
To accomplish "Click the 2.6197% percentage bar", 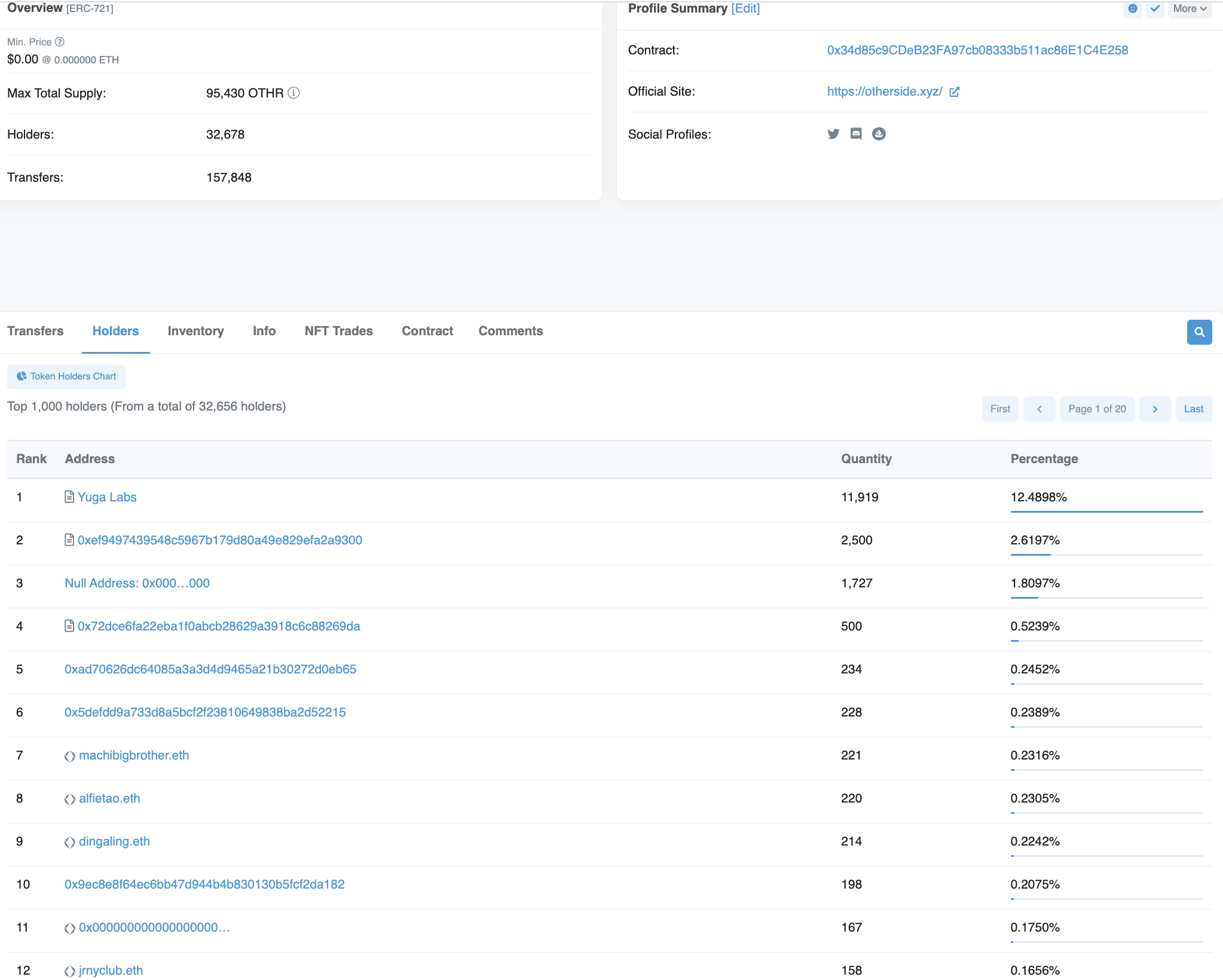I will pos(1106,555).
